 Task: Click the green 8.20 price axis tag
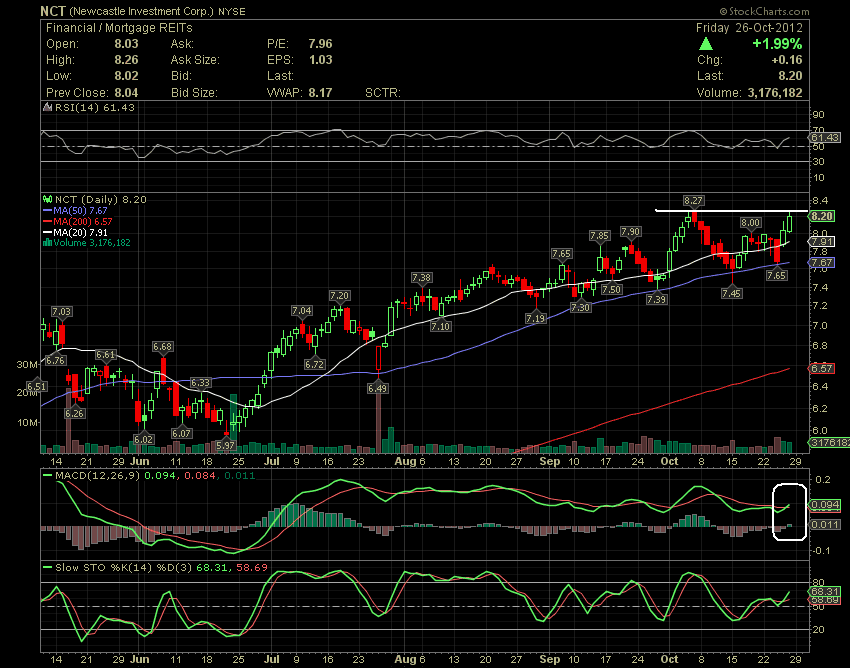(822, 216)
